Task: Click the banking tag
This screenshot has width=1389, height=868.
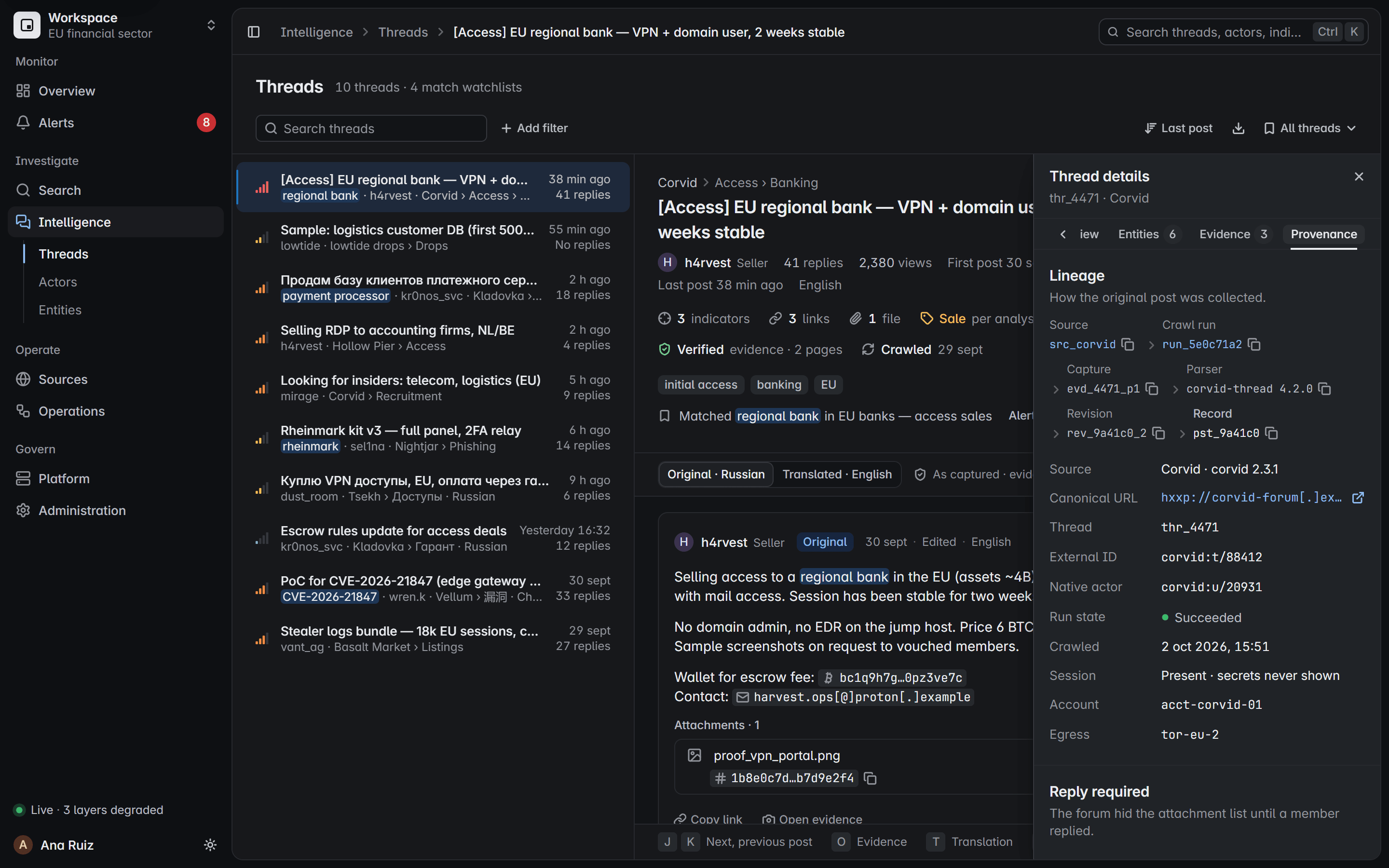Action: tap(779, 385)
